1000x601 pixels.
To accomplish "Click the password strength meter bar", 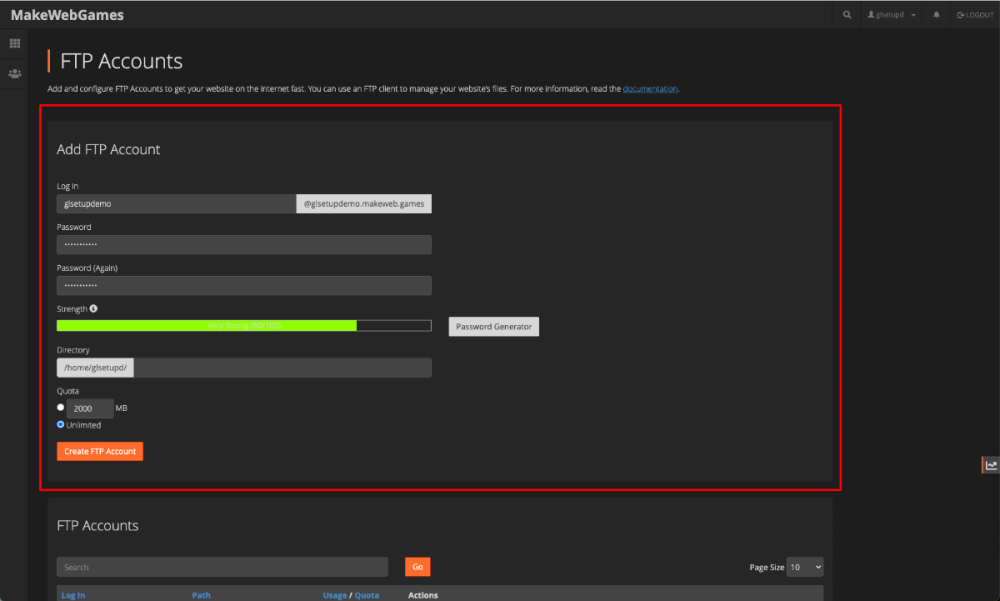I will point(243,326).
